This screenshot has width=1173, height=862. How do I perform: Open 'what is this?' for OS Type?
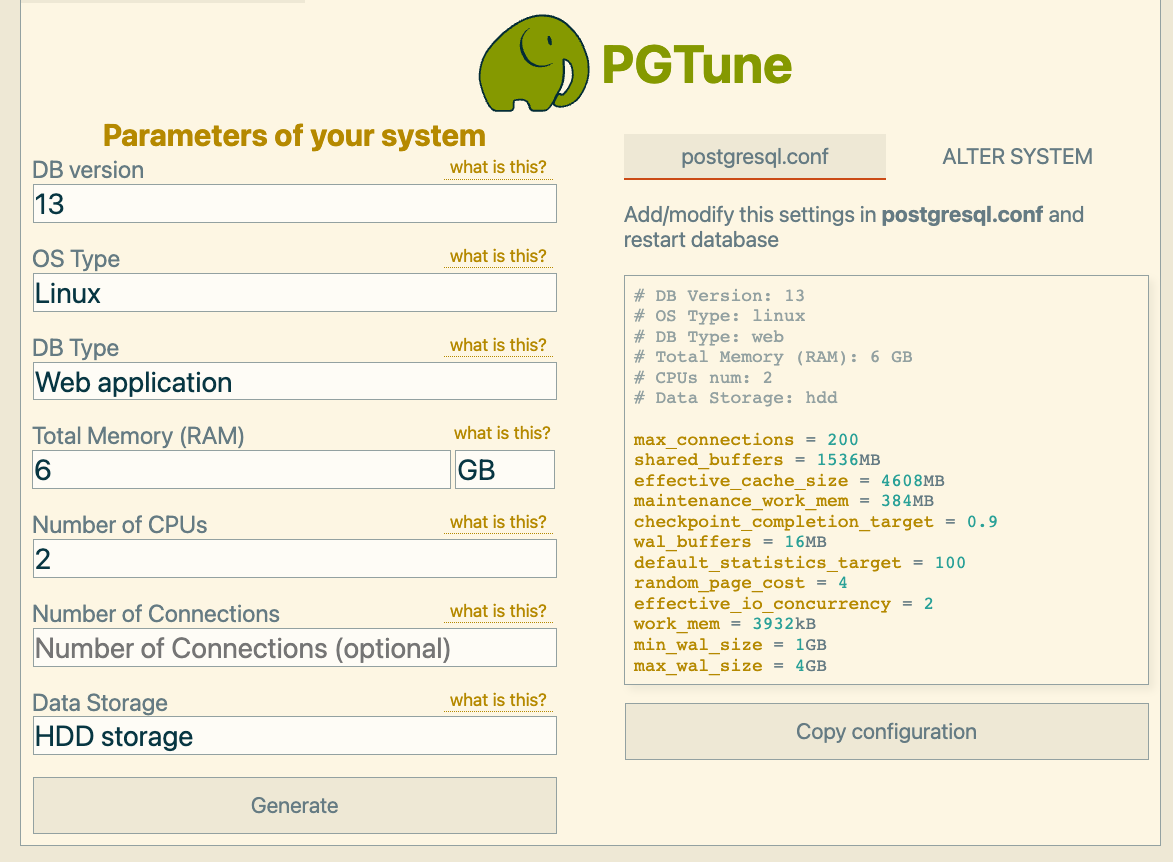(x=498, y=257)
